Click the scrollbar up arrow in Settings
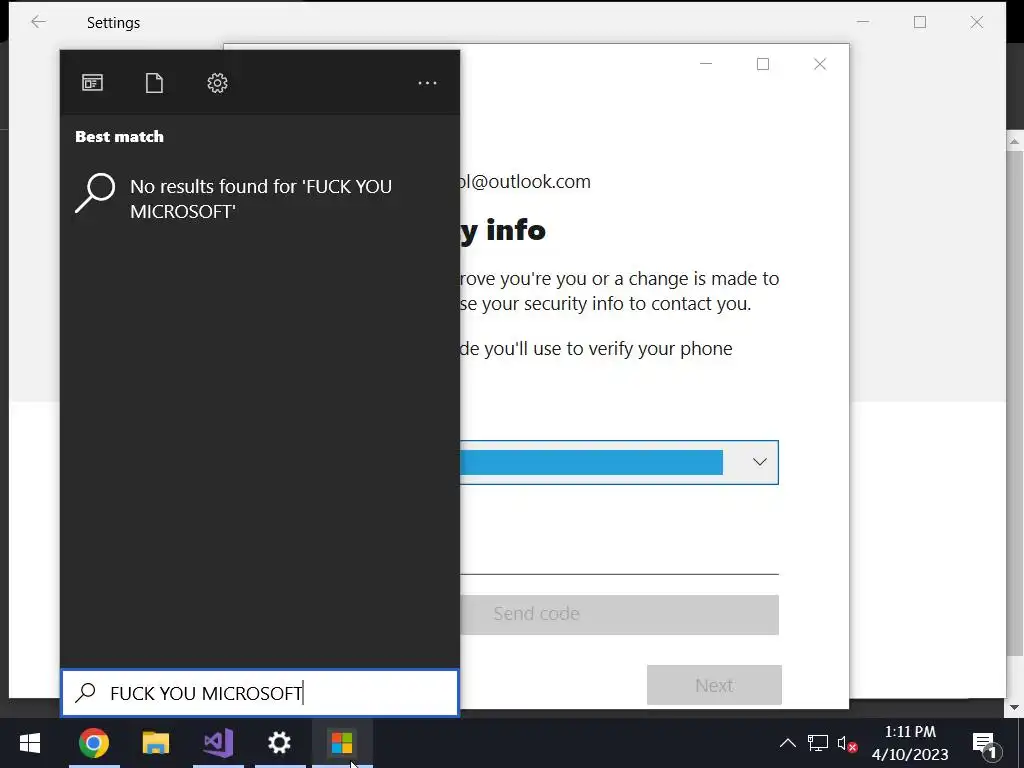The image size is (1024, 768). coord(1014,140)
